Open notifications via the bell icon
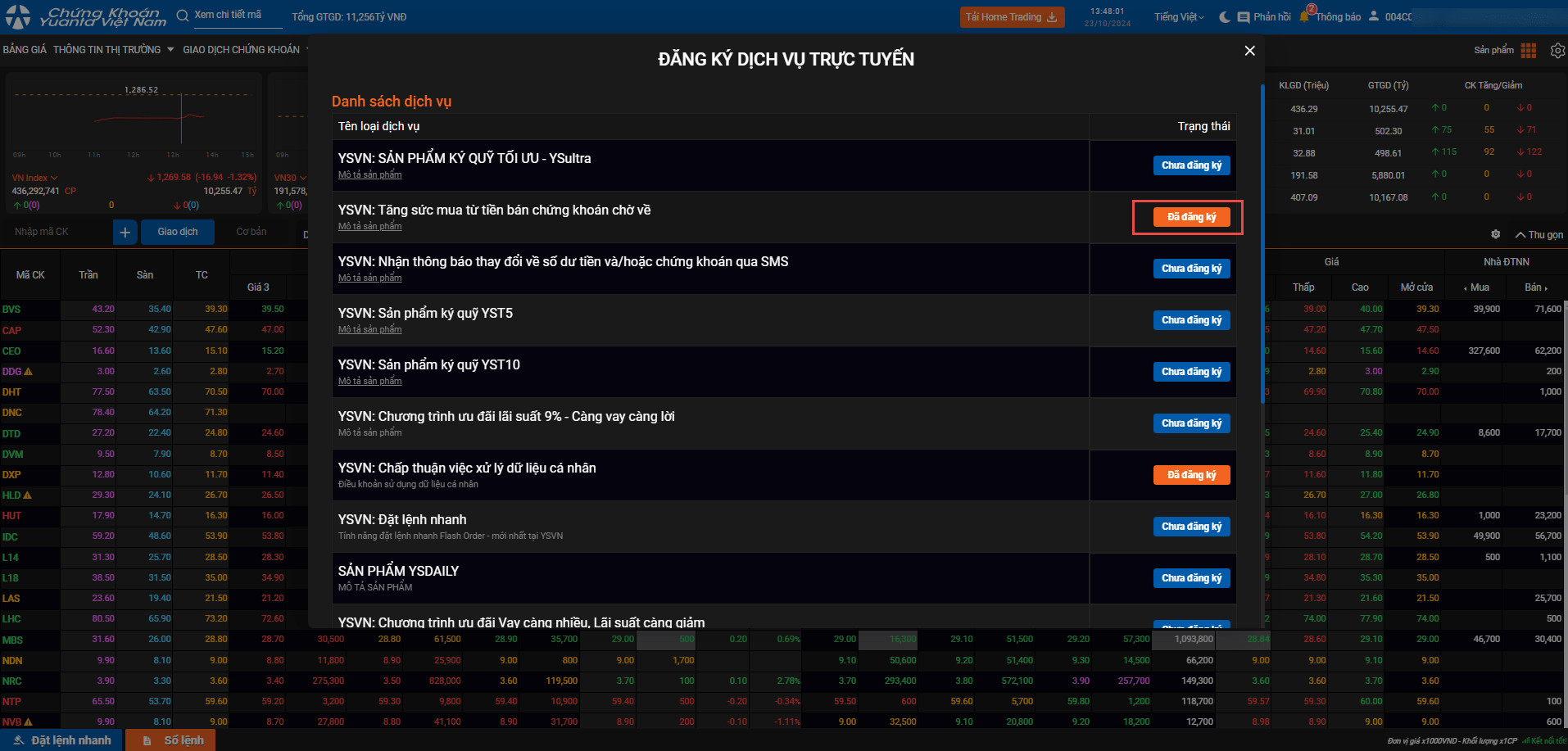Viewport: 1568px width, 751px height. (1305, 16)
